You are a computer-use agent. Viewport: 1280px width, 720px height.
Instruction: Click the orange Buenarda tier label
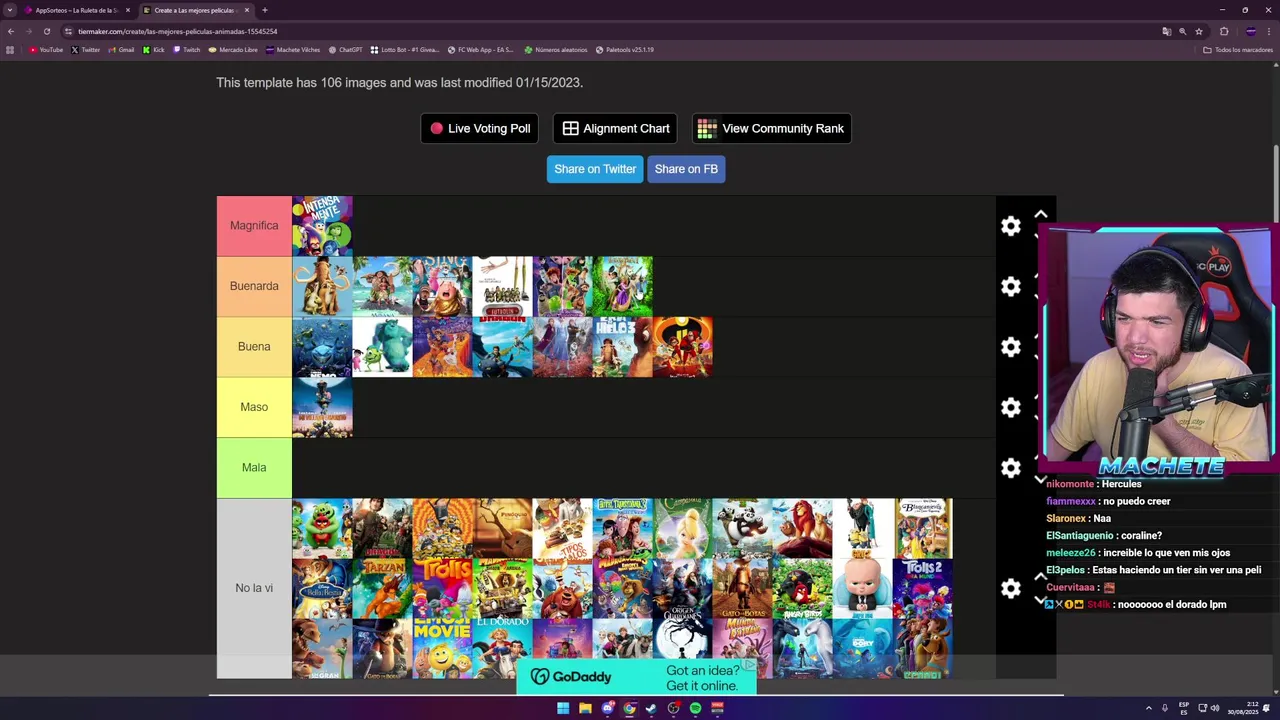pos(254,286)
